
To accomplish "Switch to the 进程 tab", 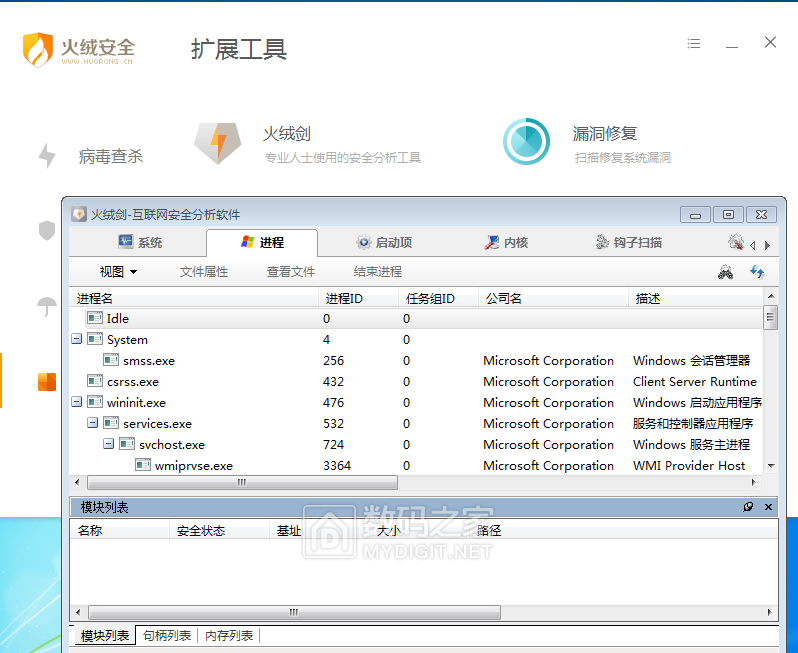I will click(x=262, y=242).
